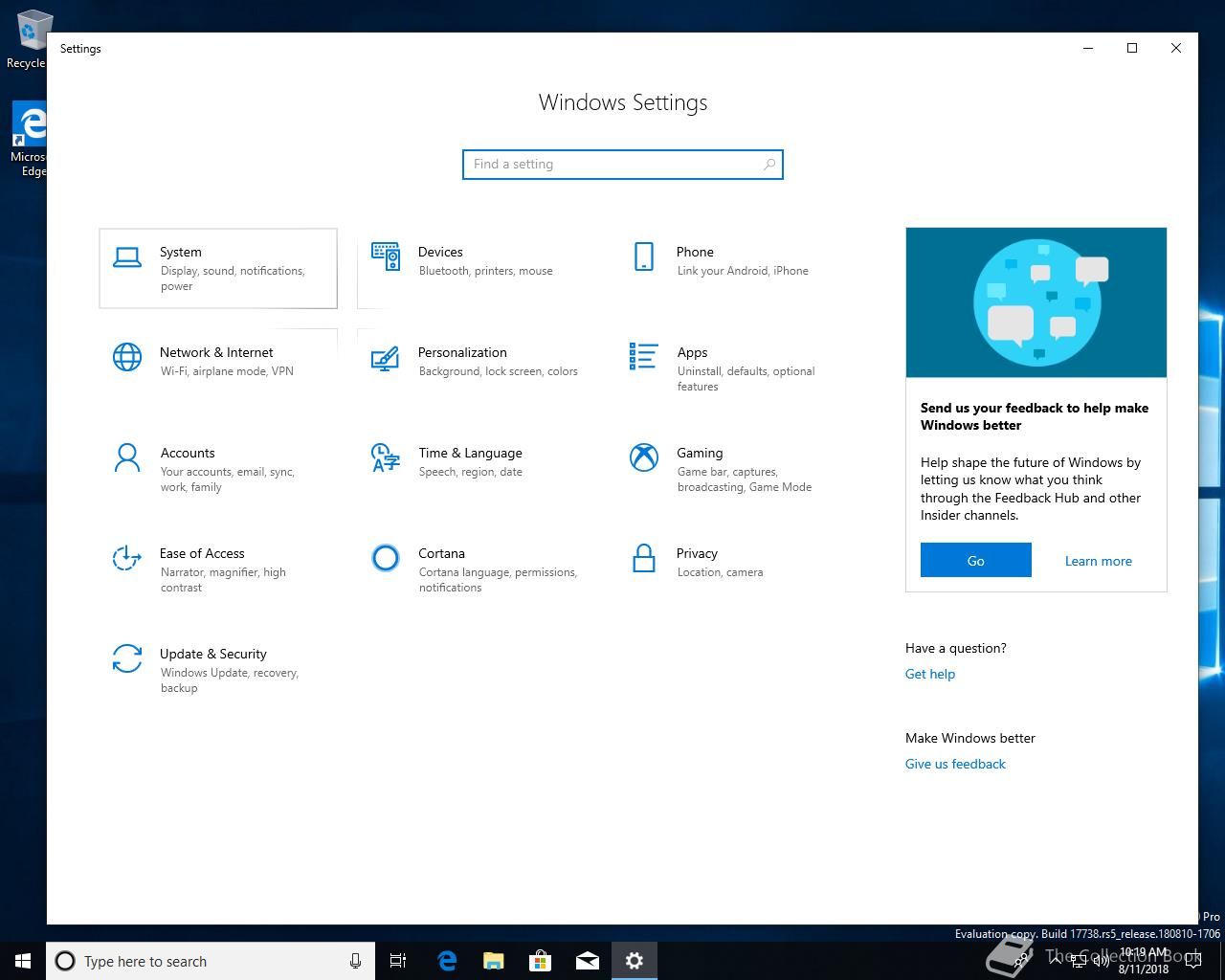Click 'Location, camera' description
1225x980 pixels.
click(720, 572)
